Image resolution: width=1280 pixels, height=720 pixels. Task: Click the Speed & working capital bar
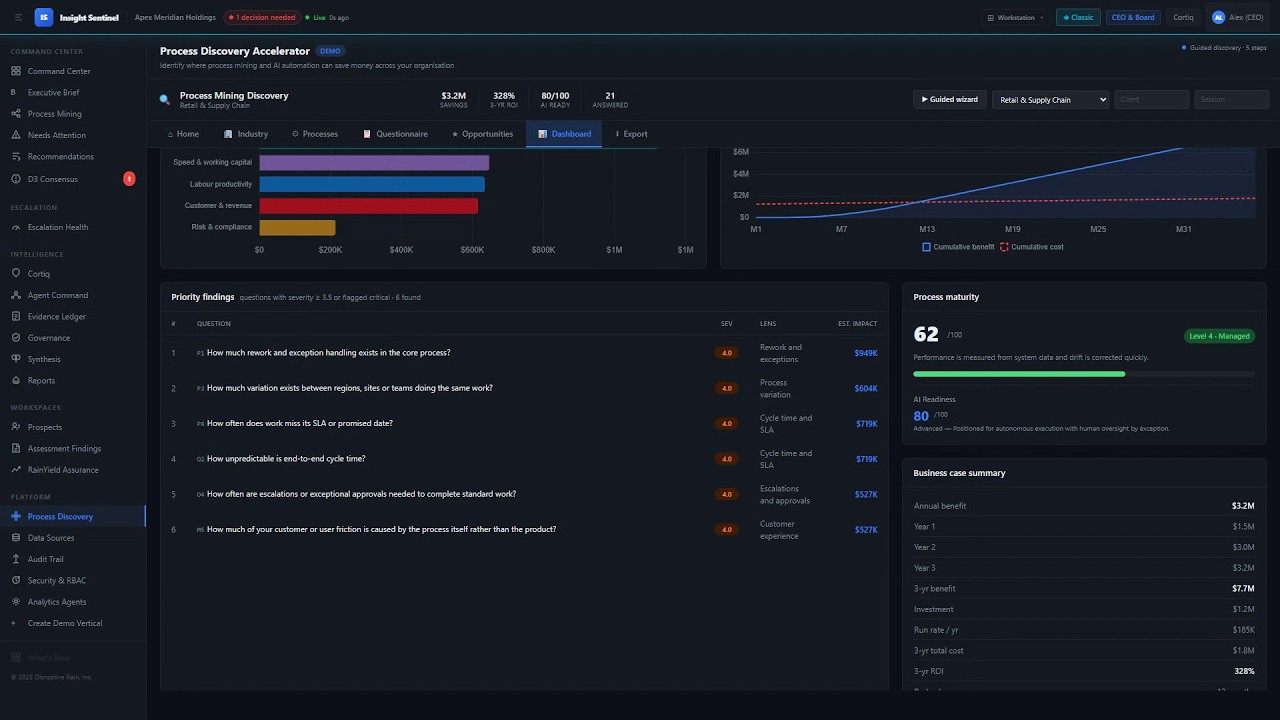coord(374,162)
